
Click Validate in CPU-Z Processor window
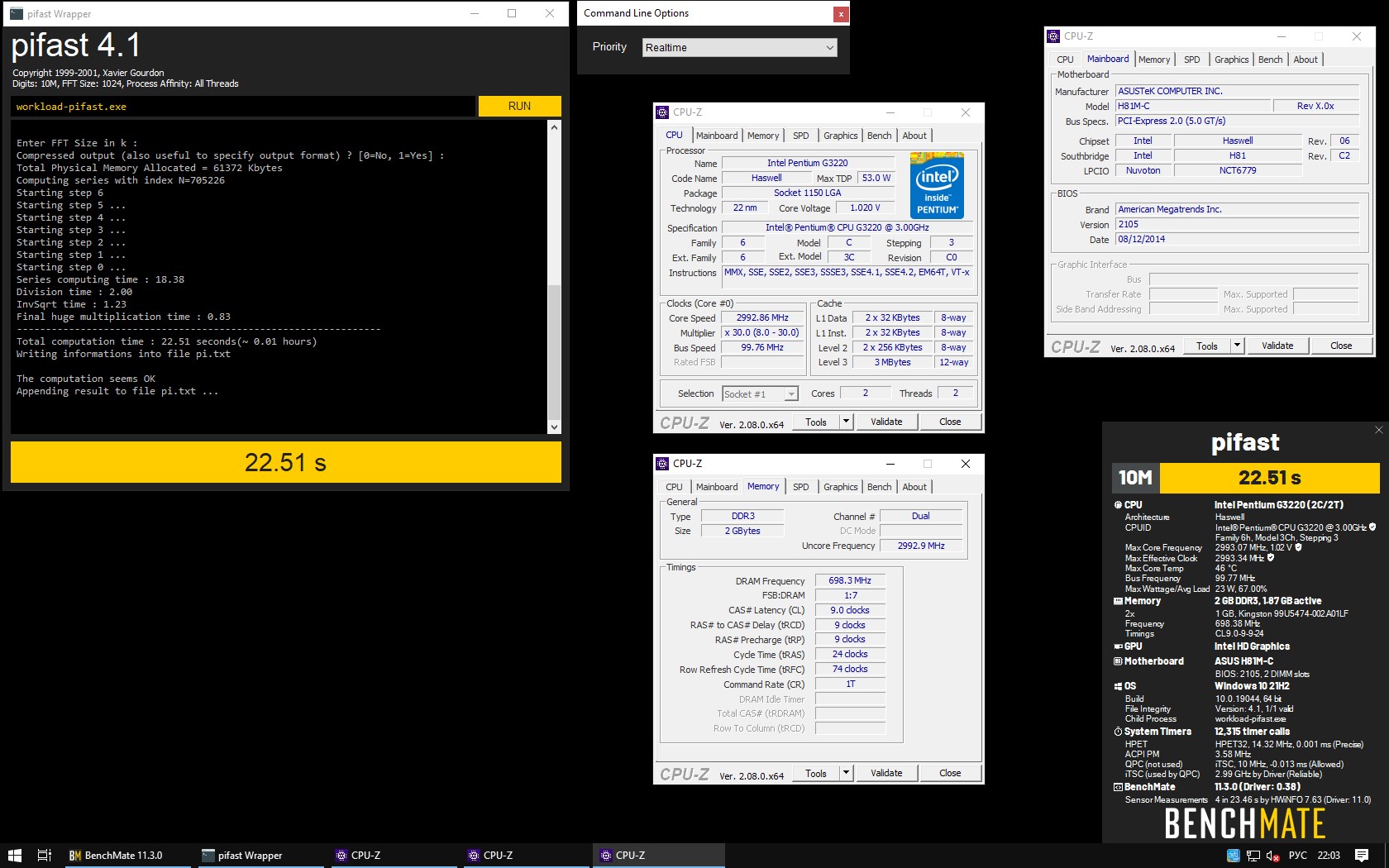(x=886, y=422)
